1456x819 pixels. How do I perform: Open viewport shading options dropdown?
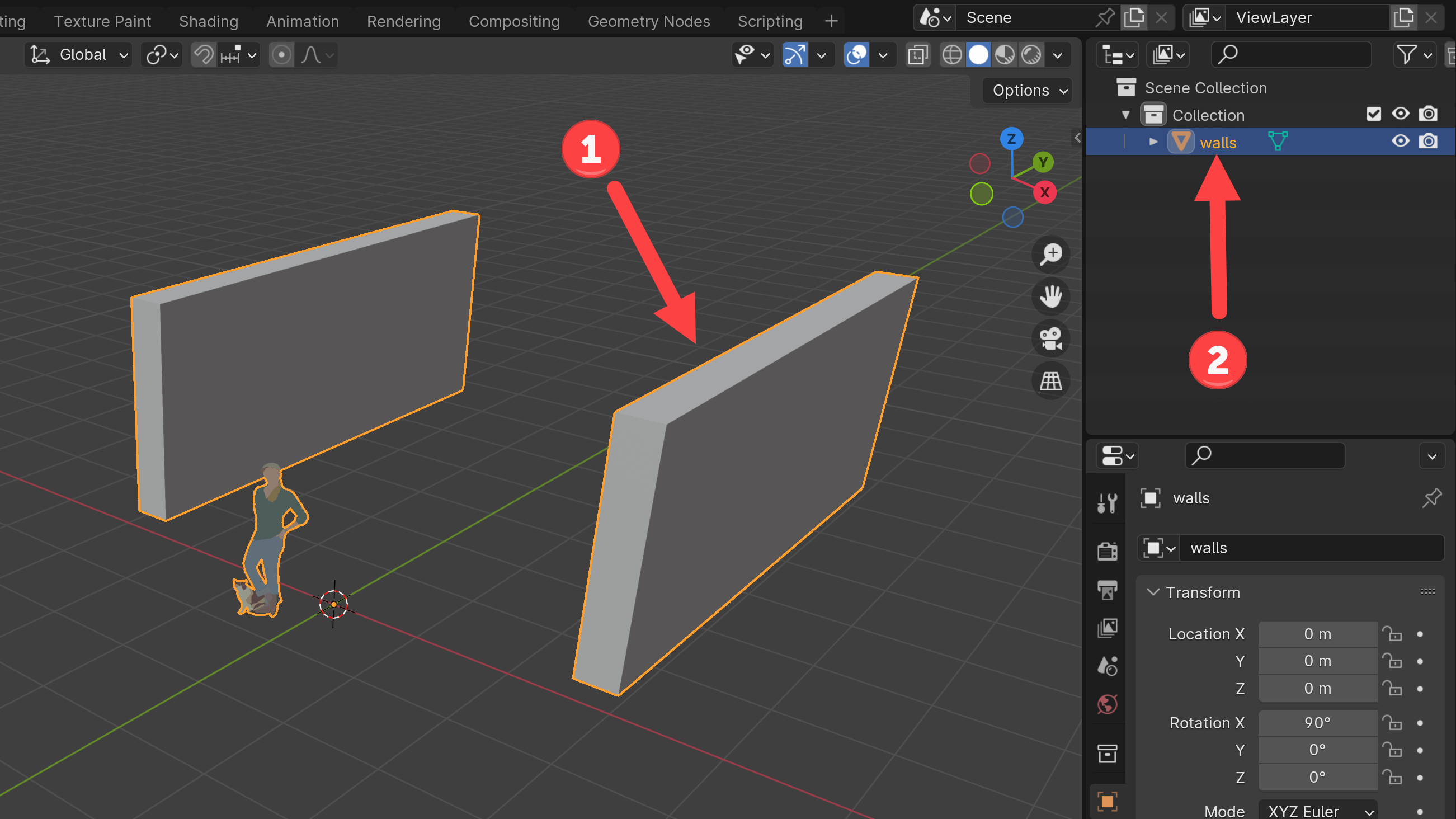coord(1058,55)
